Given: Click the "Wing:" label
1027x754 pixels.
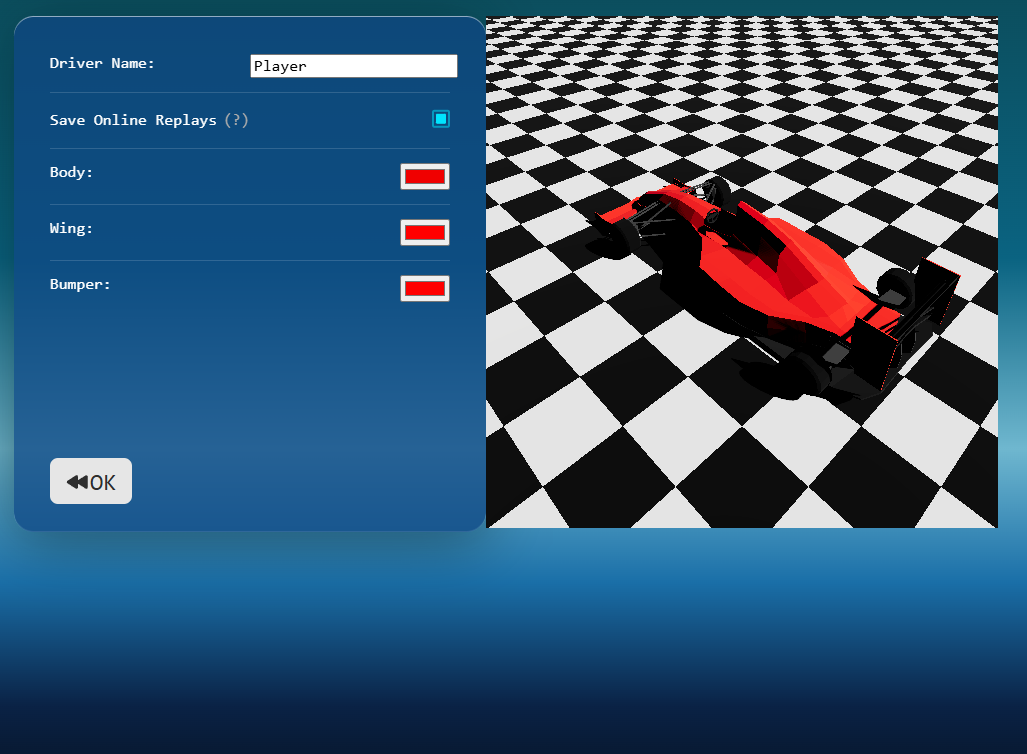Looking at the screenshot, I should (71, 228).
